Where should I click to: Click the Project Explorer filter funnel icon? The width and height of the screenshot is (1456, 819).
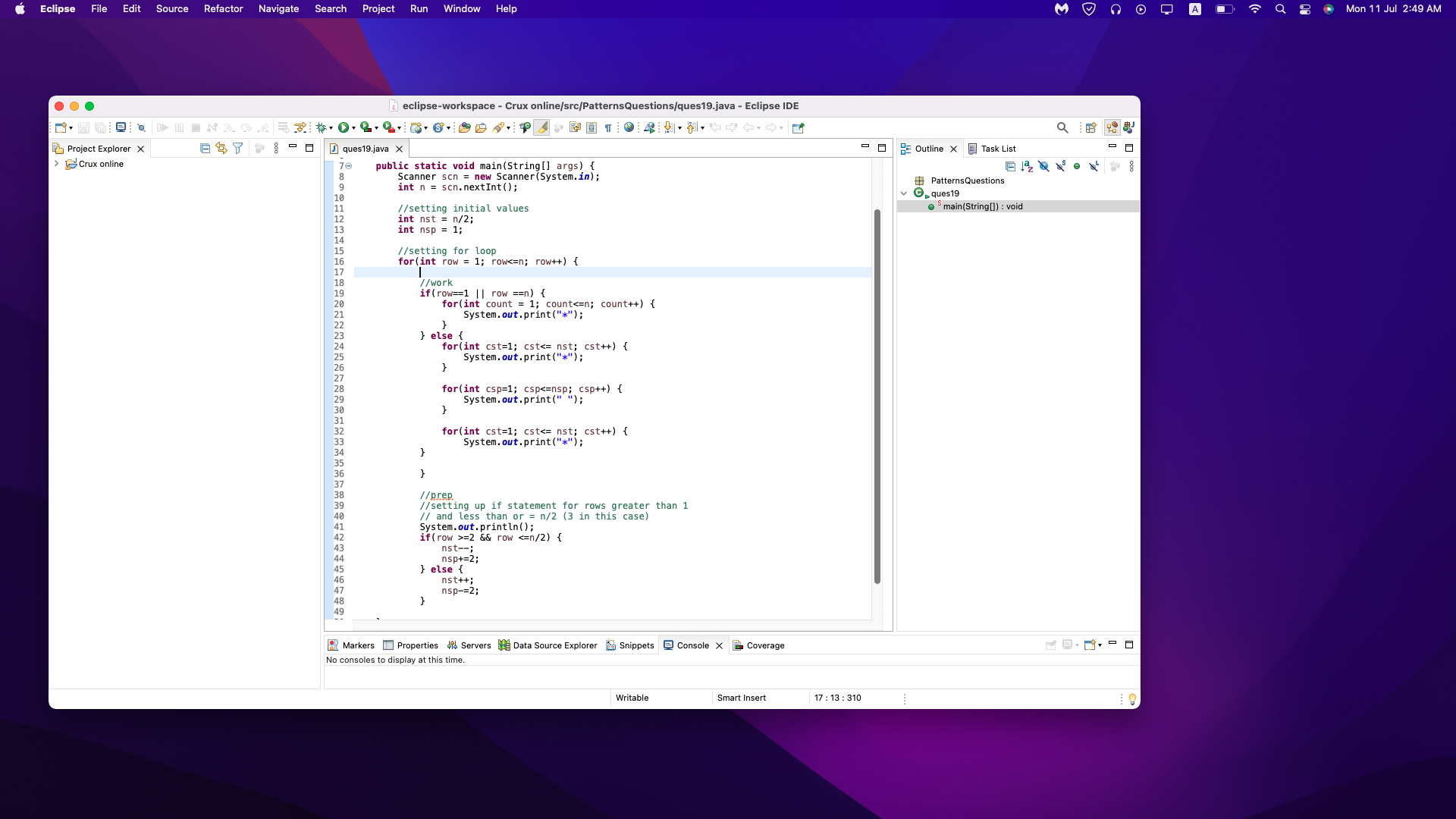(x=238, y=149)
